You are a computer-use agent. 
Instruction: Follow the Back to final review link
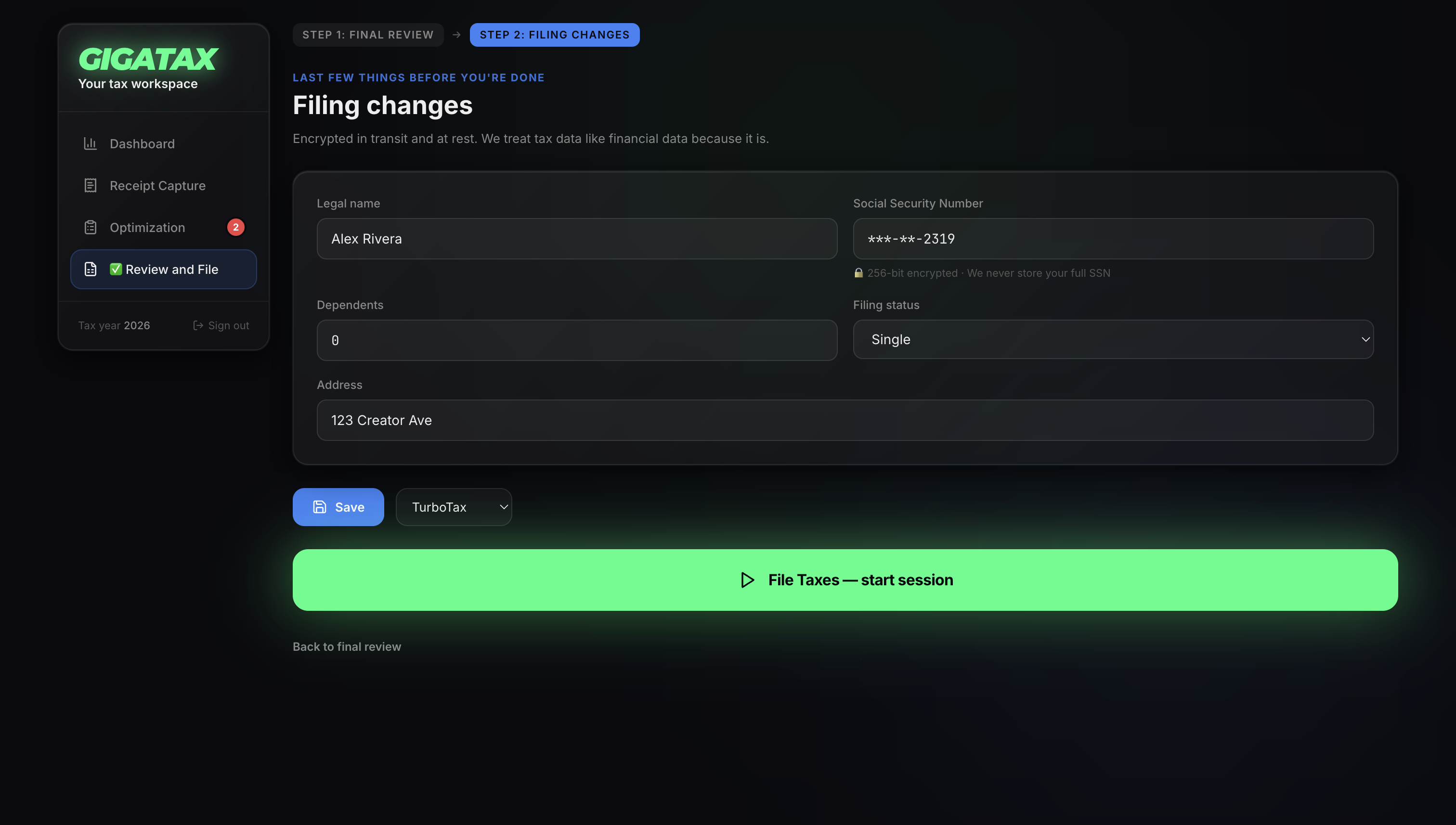point(346,646)
